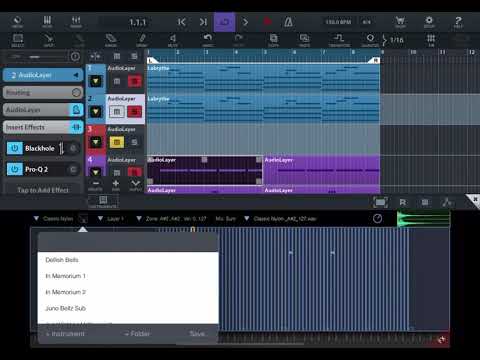Unmute track 3 with the yellow mute button
480x360 pixels.
(117, 142)
